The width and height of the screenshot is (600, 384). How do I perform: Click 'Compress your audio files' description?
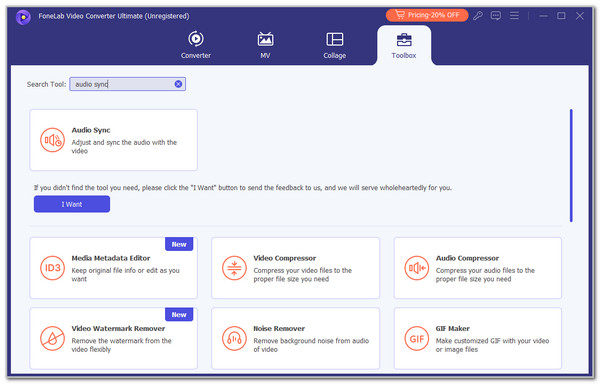coord(485,275)
